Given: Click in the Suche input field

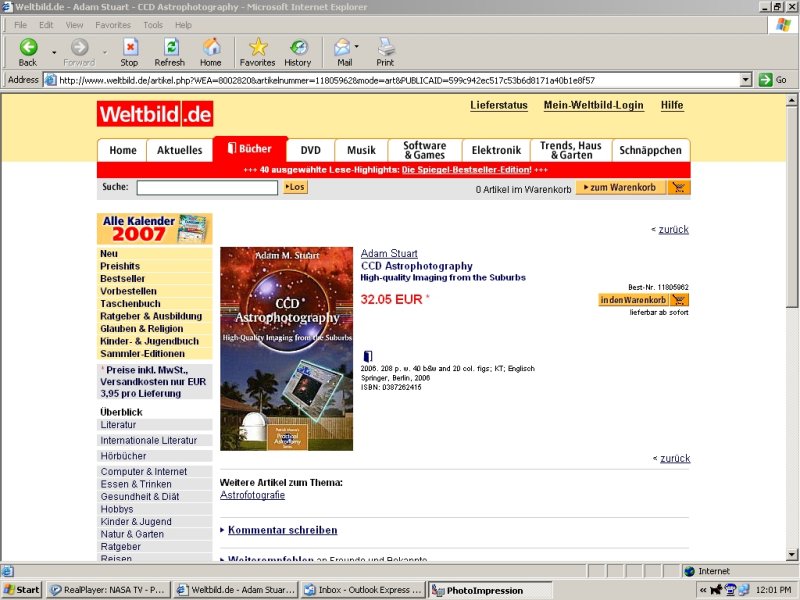Looking at the screenshot, I should click(x=207, y=188).
